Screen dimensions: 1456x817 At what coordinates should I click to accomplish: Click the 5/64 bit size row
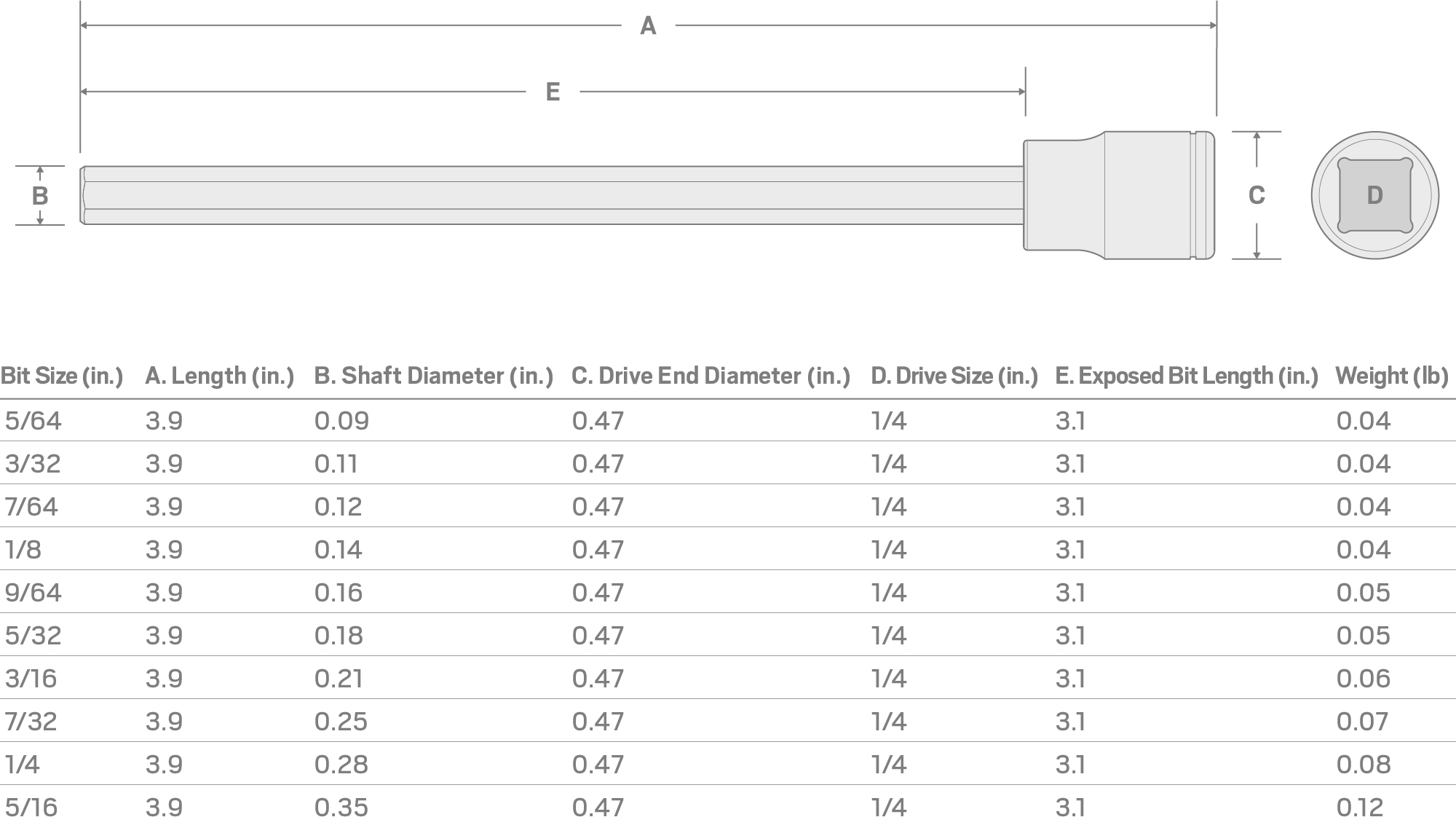[x=33, y=421]
